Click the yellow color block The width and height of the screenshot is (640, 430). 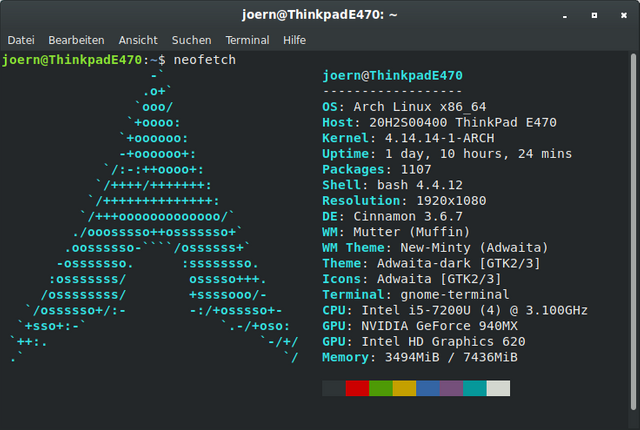click(404, 388)
